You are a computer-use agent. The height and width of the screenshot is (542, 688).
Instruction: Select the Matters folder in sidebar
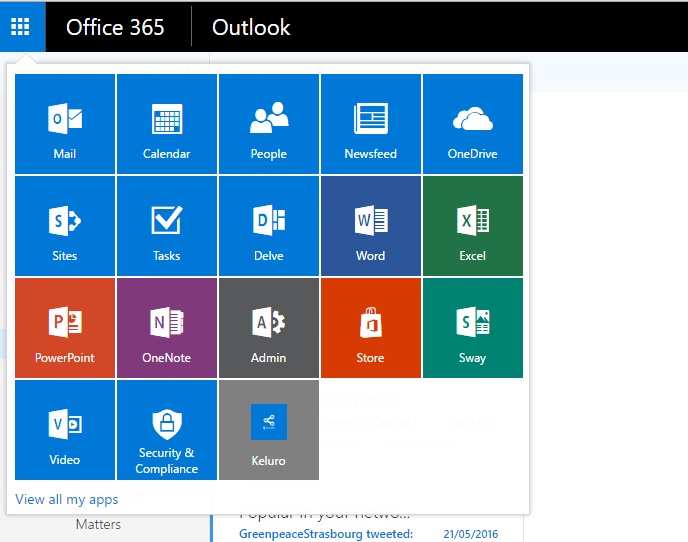98,524
